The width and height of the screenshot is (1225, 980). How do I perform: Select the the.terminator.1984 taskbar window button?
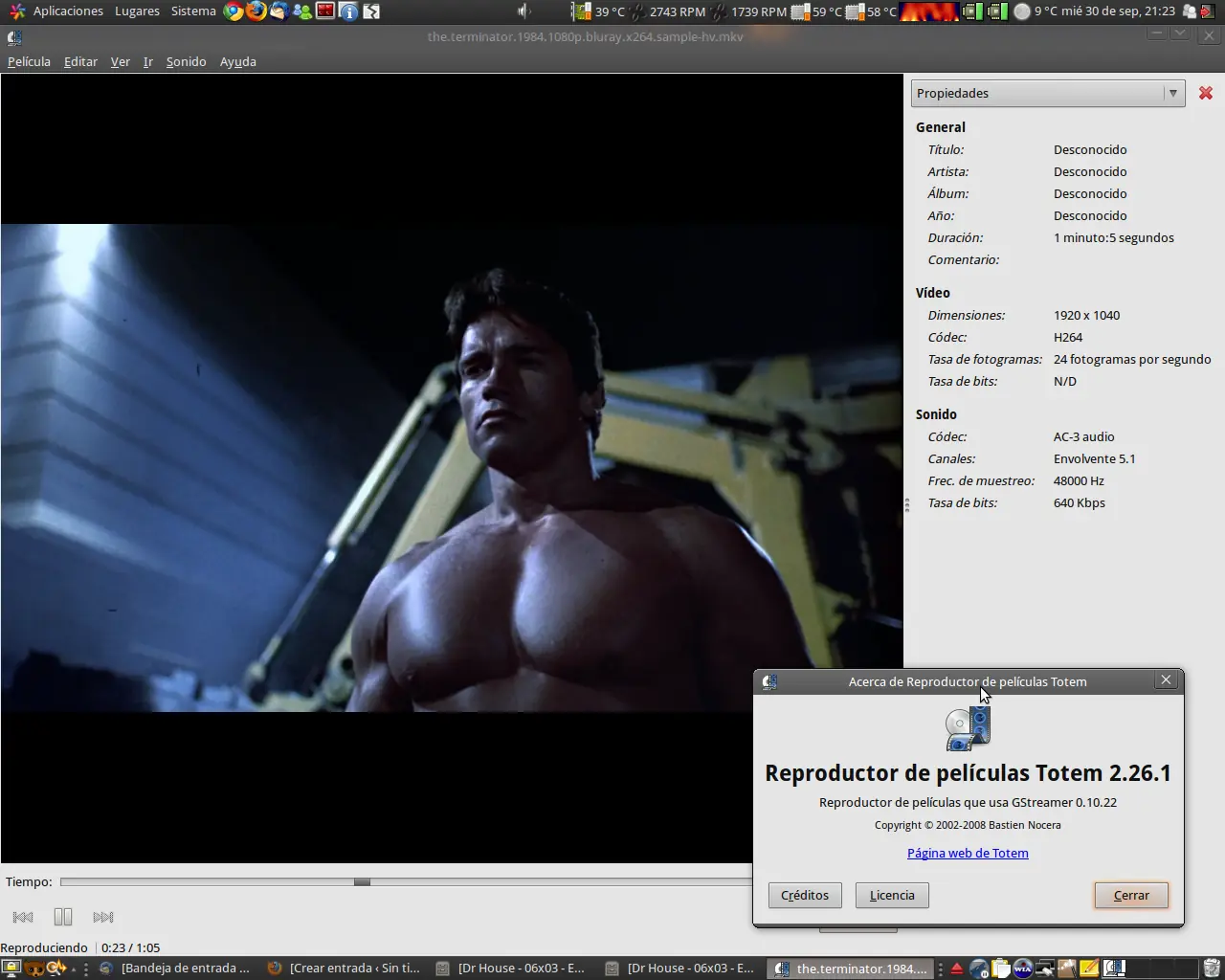(850, 969)
